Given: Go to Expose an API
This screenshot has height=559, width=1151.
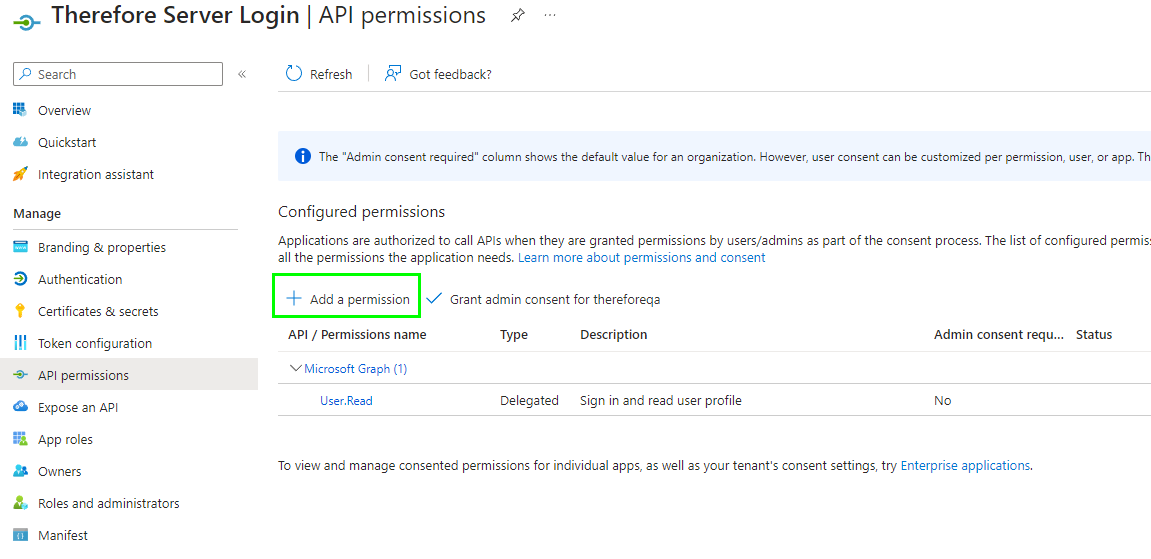Looking at the screenshot, I should (78, 408).
